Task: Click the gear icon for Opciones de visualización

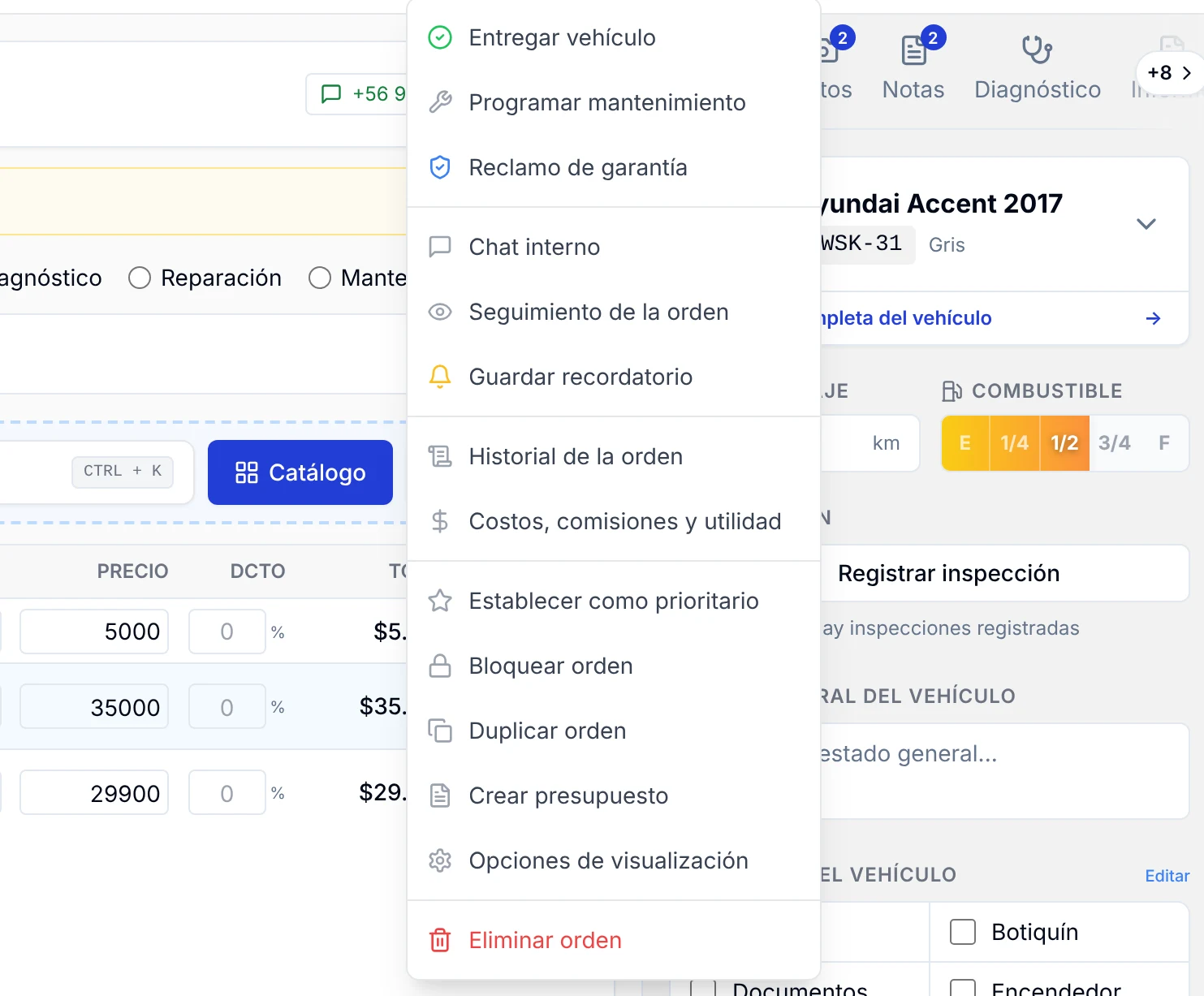Action: pyautogui.click(x=439, y=860)
